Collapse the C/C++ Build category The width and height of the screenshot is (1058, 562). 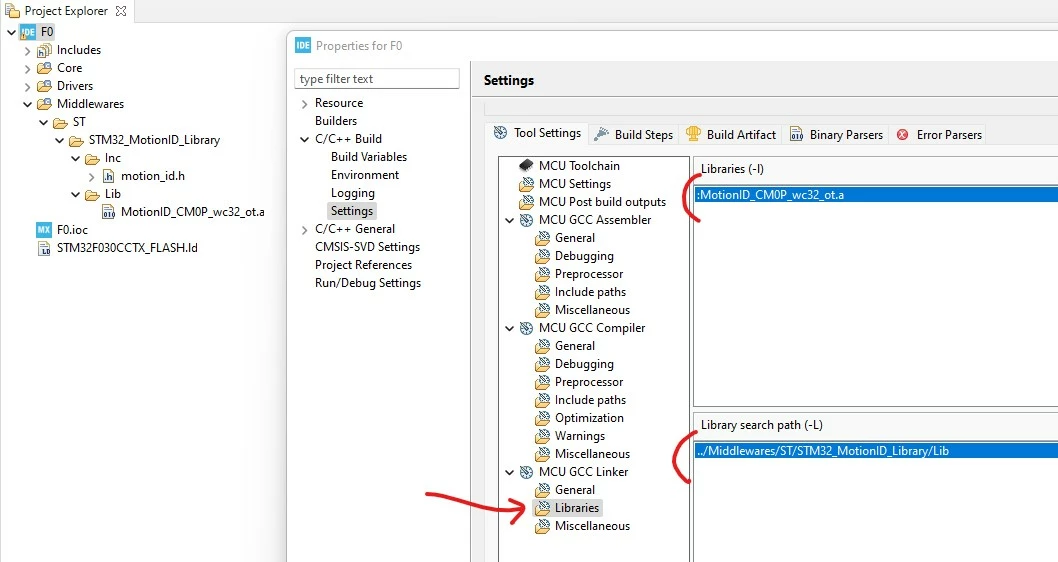[x=304, y=139]
